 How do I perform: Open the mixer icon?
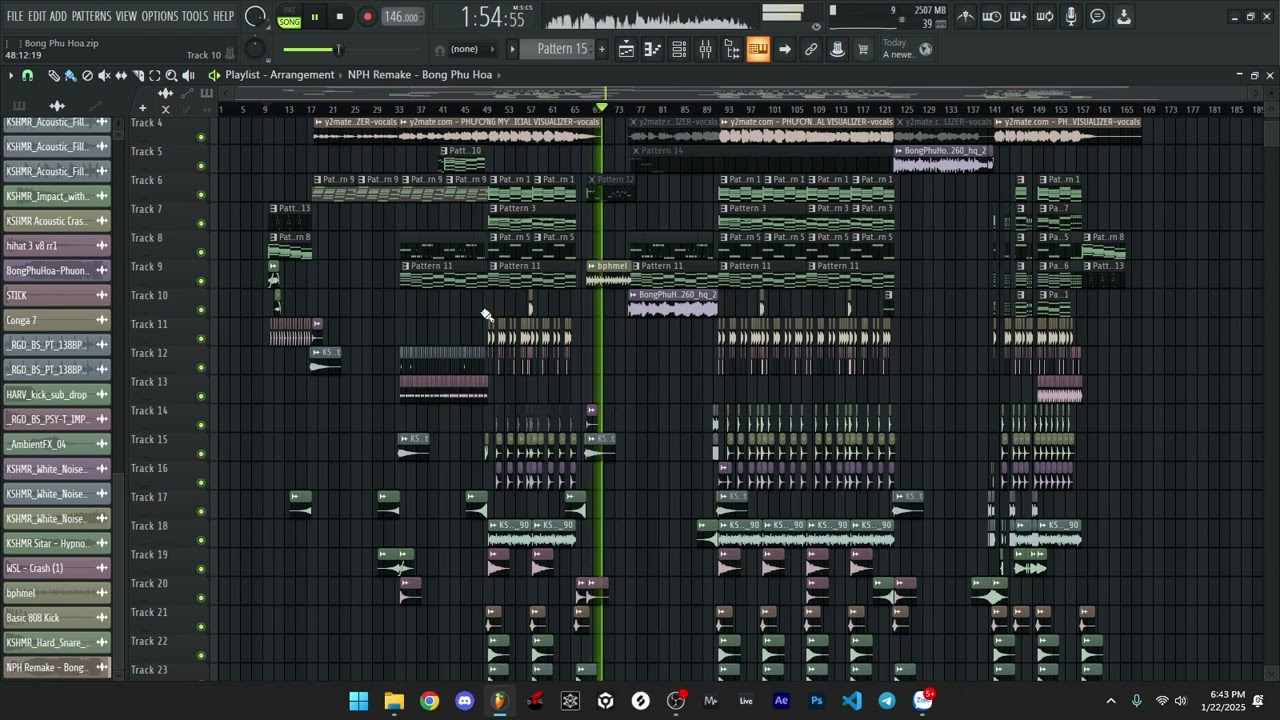point(705,49)
